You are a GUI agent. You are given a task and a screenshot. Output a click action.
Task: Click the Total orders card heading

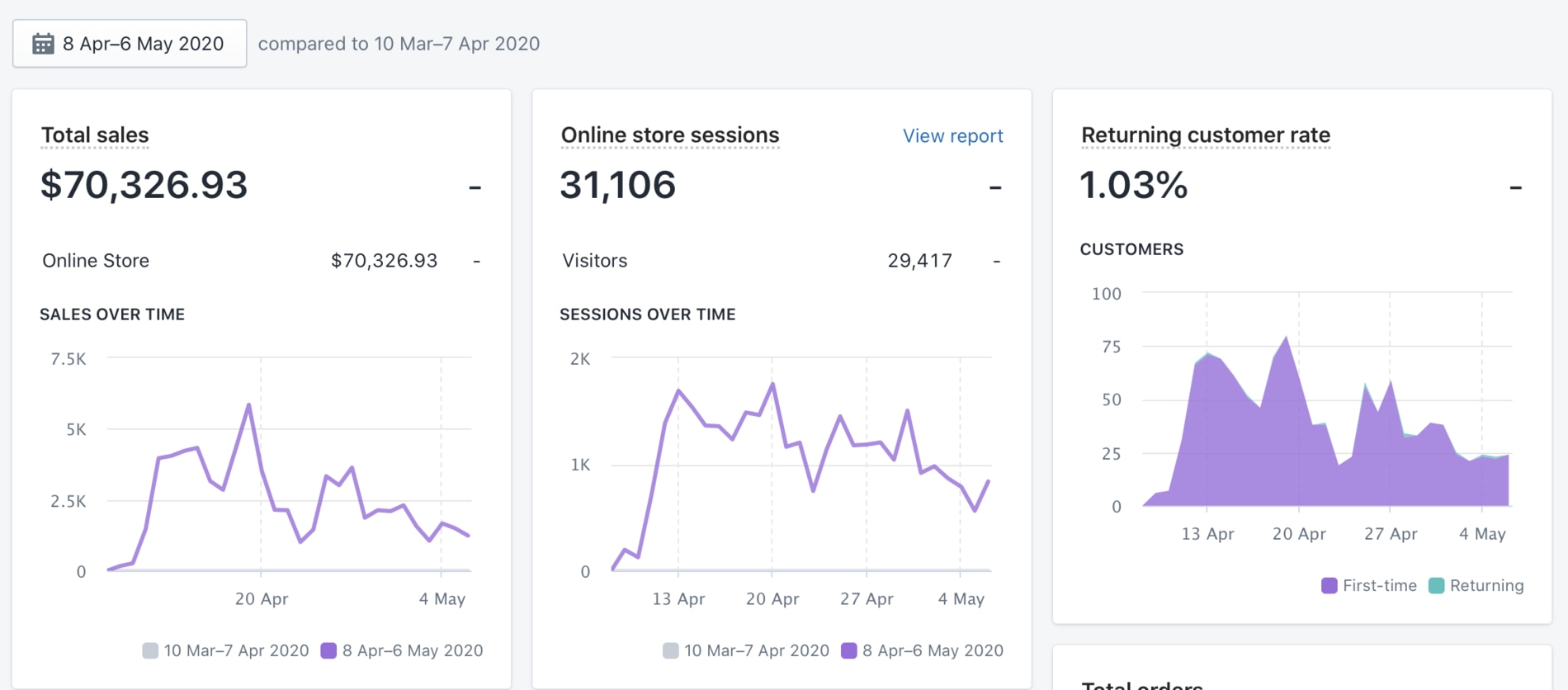tap(1142, 684)
